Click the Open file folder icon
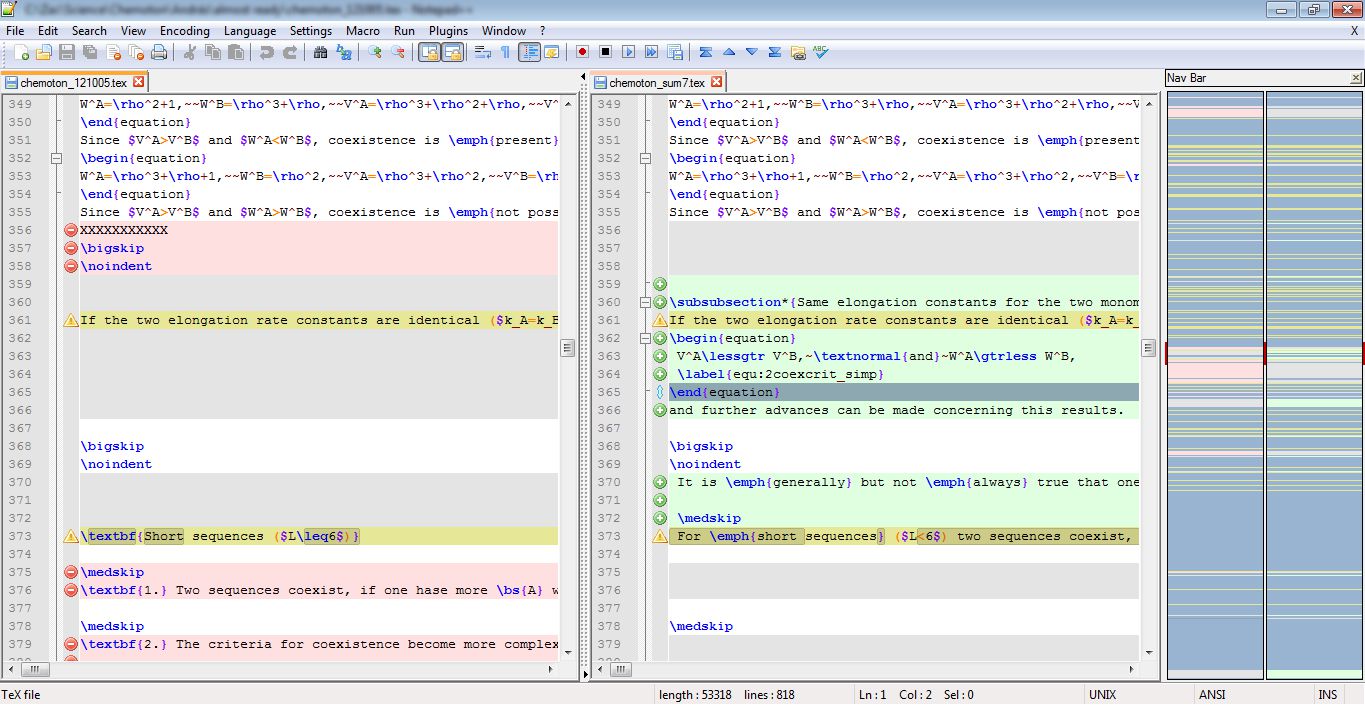 pos(43,52)
